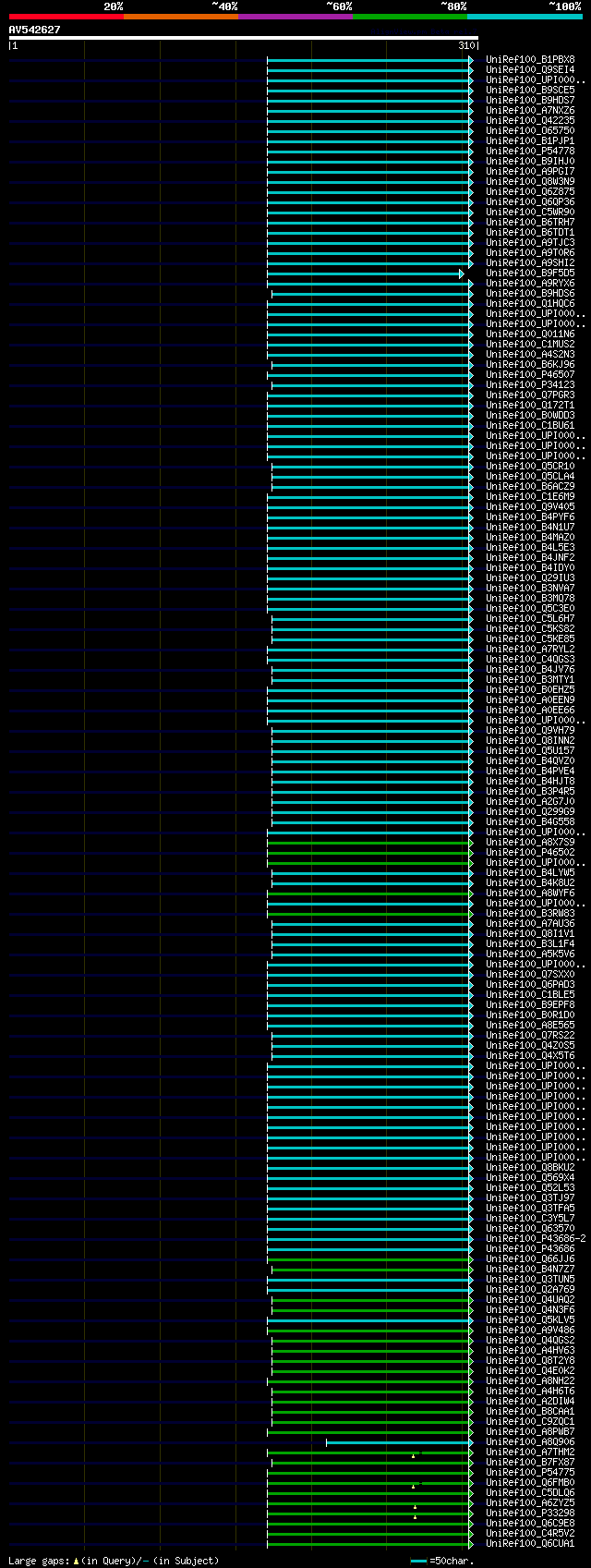591x1568 pixels.
Task: Select label UniRef100_P34123
Action: (530, 384)
